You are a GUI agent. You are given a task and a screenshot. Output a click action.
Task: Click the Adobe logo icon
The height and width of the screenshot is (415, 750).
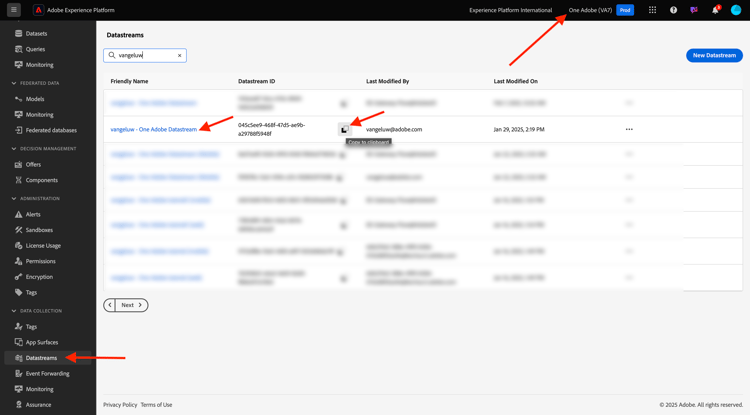tap(38, 10)
